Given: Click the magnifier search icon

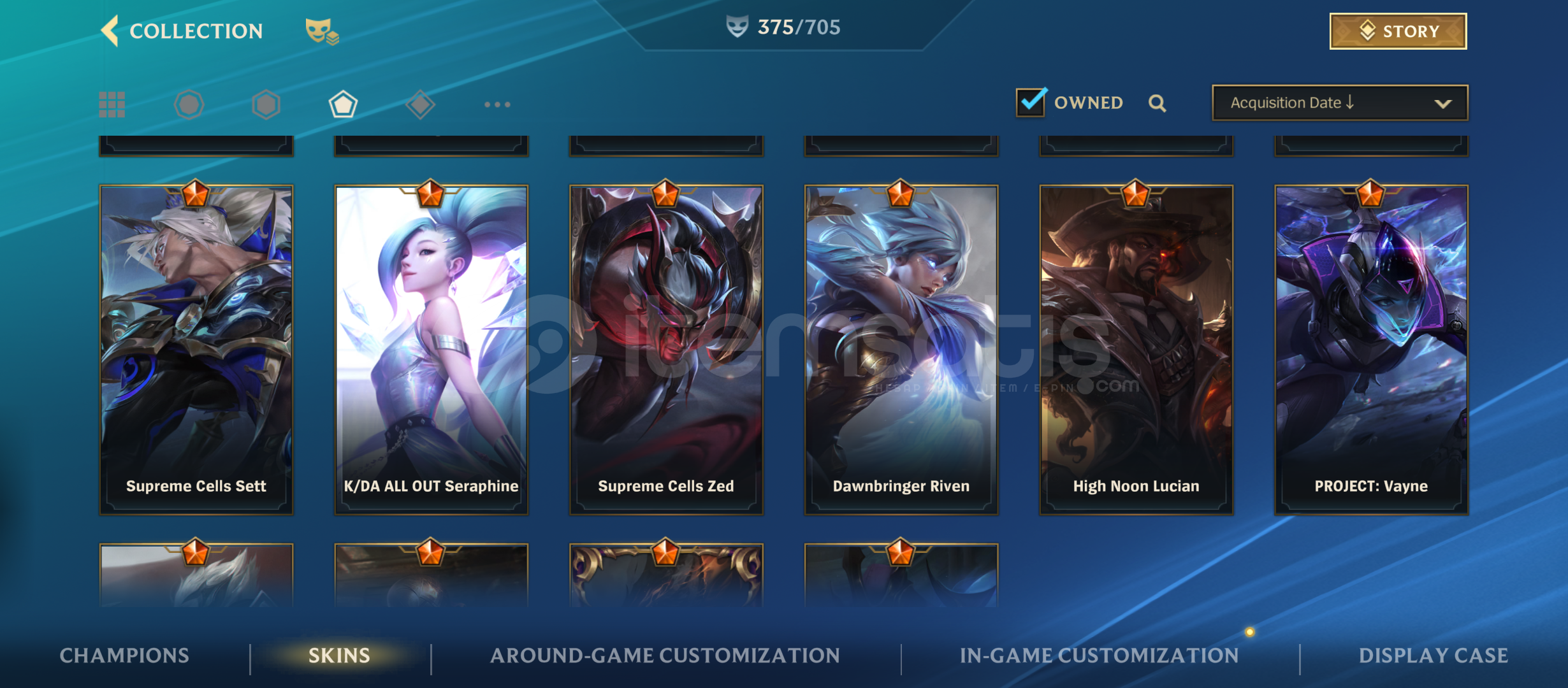Looking at the screenshot, I should coord(1158,103).
